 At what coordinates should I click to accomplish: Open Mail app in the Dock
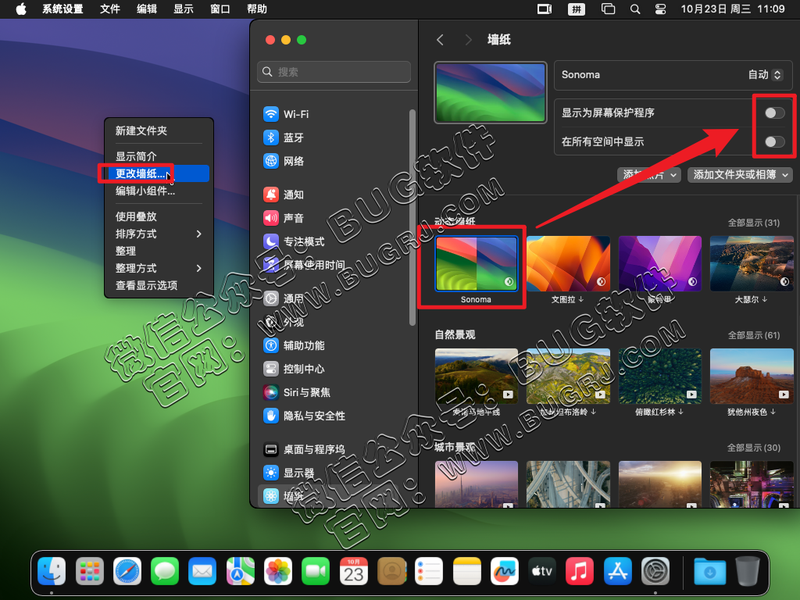click(x=203, y=571)
